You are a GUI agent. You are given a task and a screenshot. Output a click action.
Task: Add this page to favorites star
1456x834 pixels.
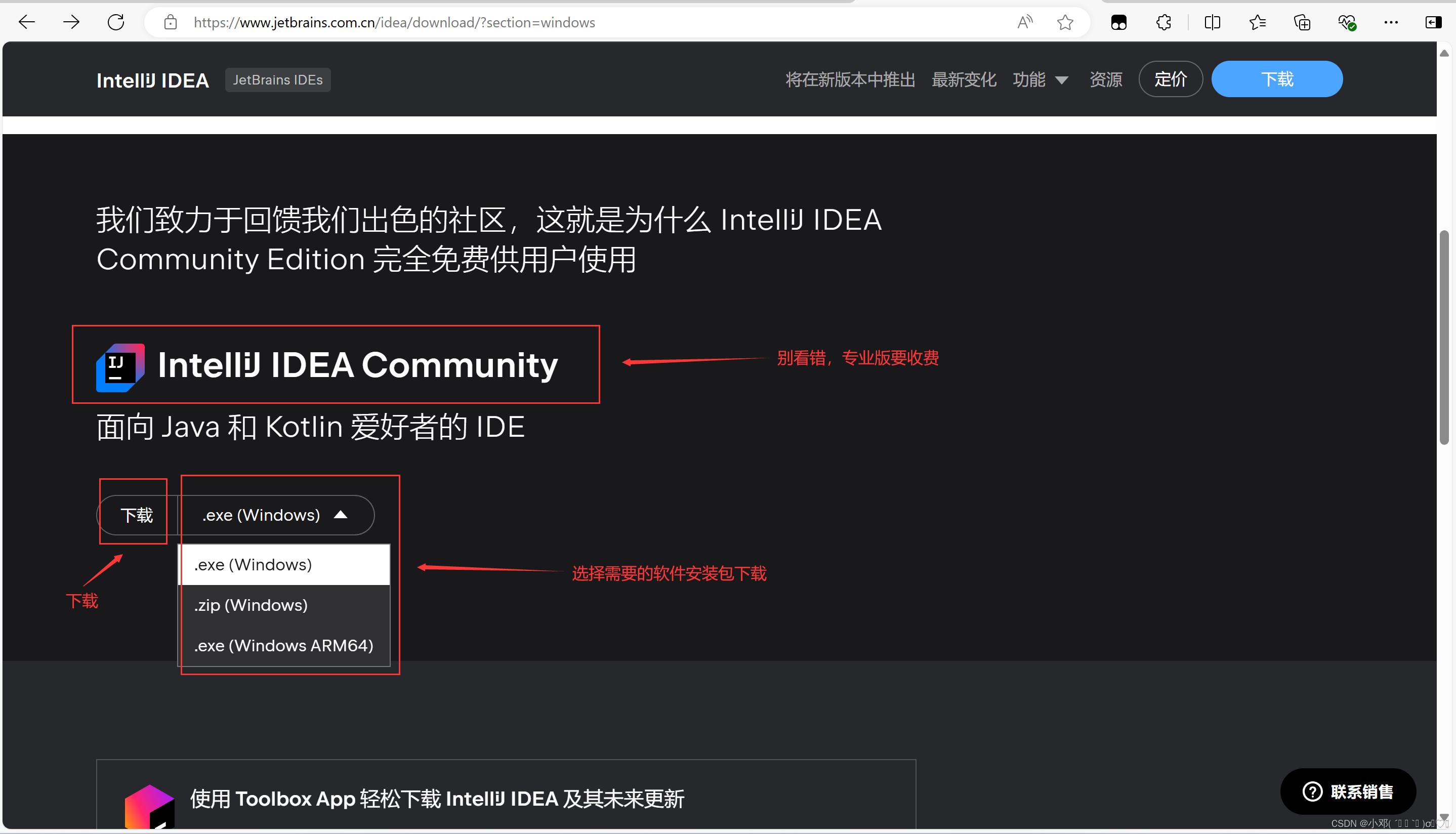pyautogui.click(x=1065, y=22)
